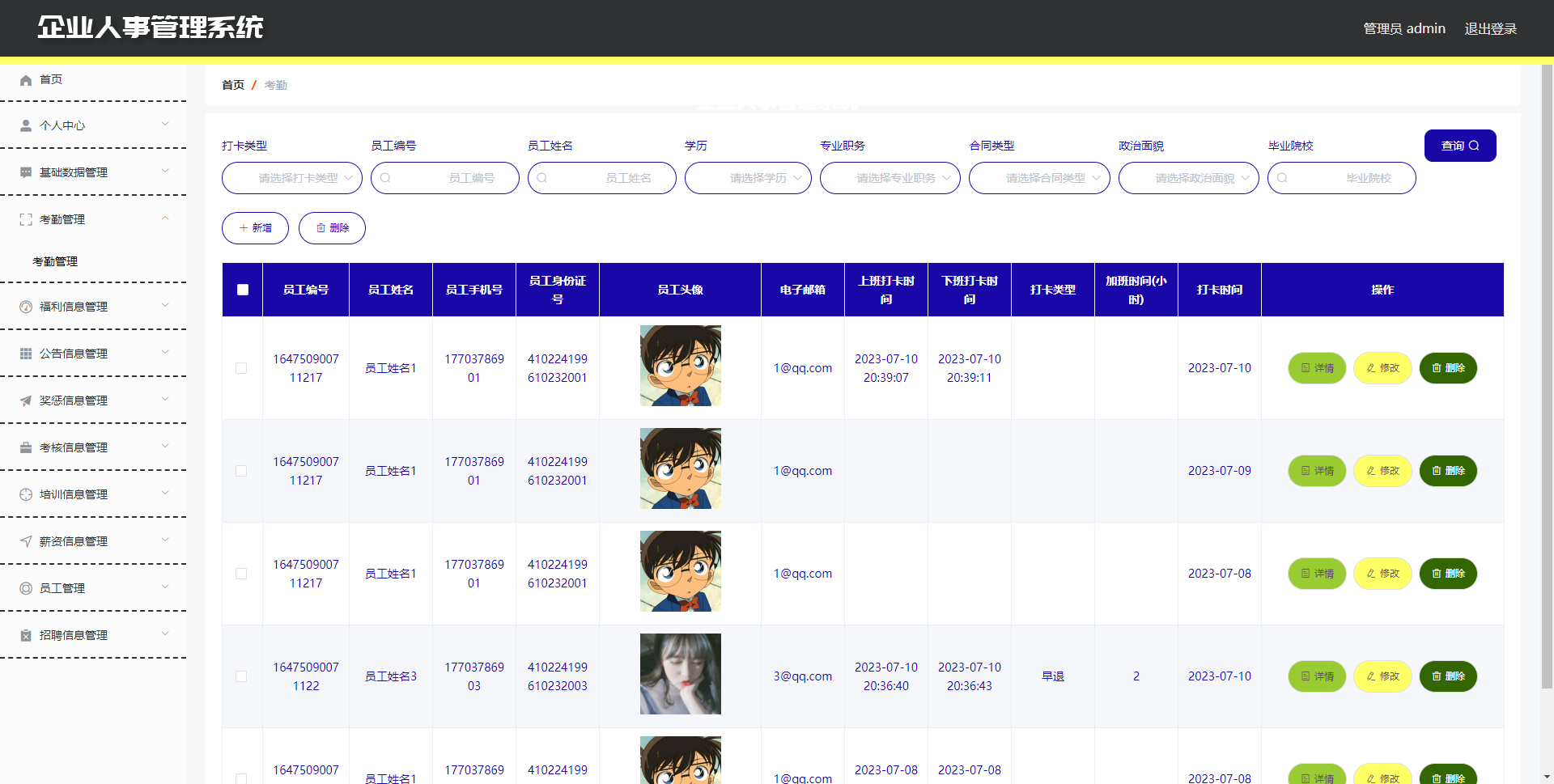Click the clipboard icon beside 招聘信息管理

(x=26, y=636)
